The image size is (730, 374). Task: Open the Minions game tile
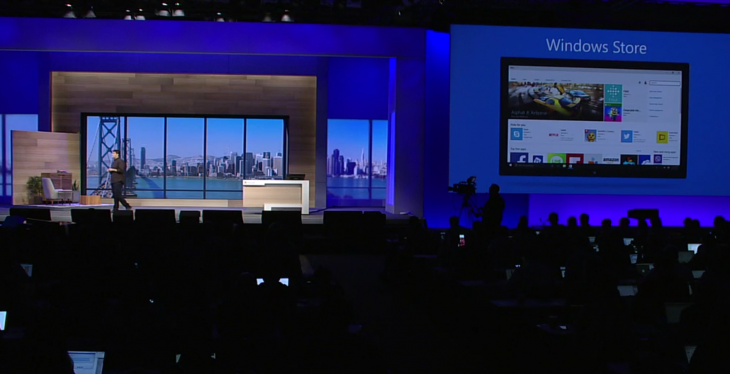tap(613, 113)
